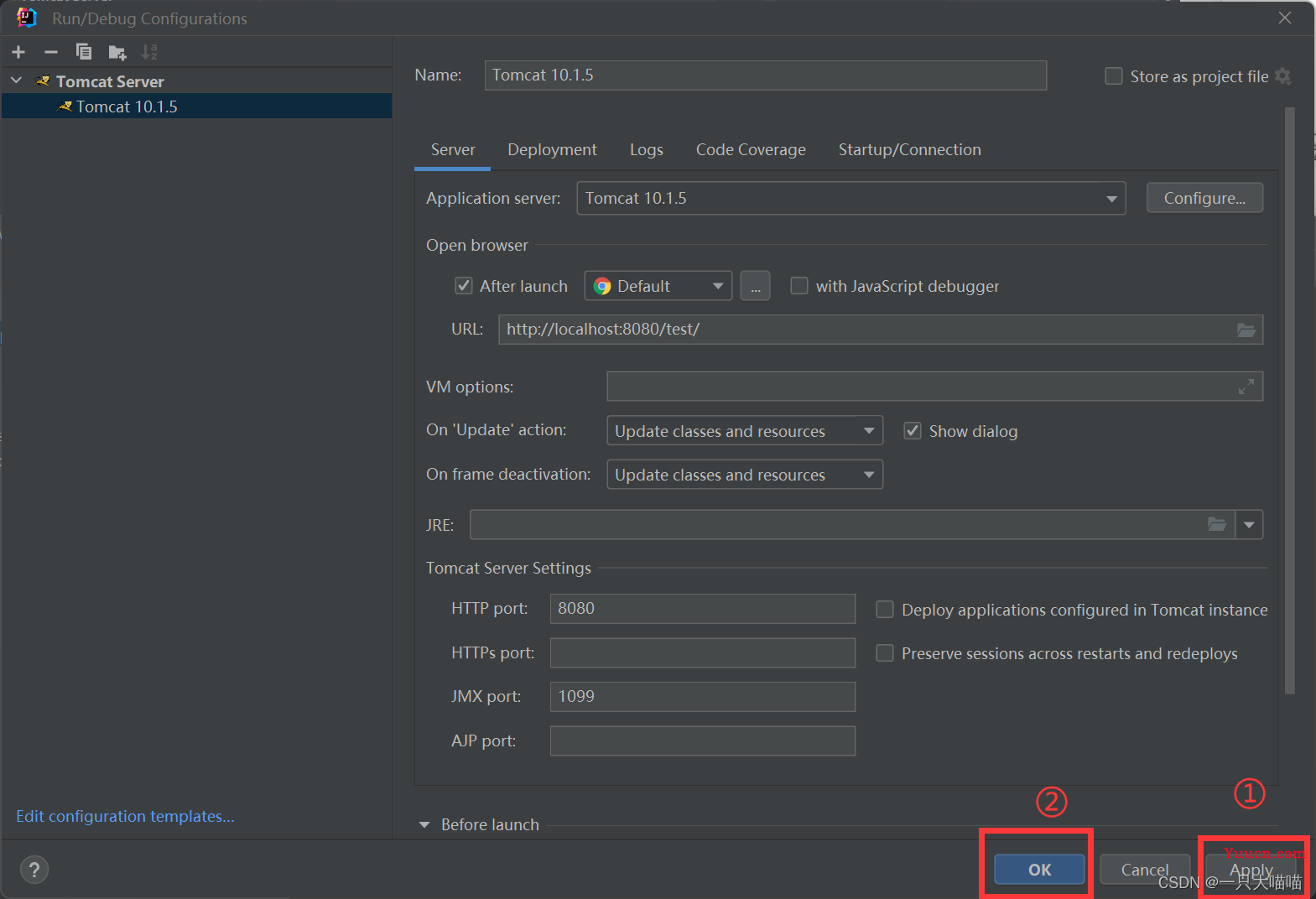The image size is (1316, 899).
Task: Click the Apply button
Action: 1251,870
